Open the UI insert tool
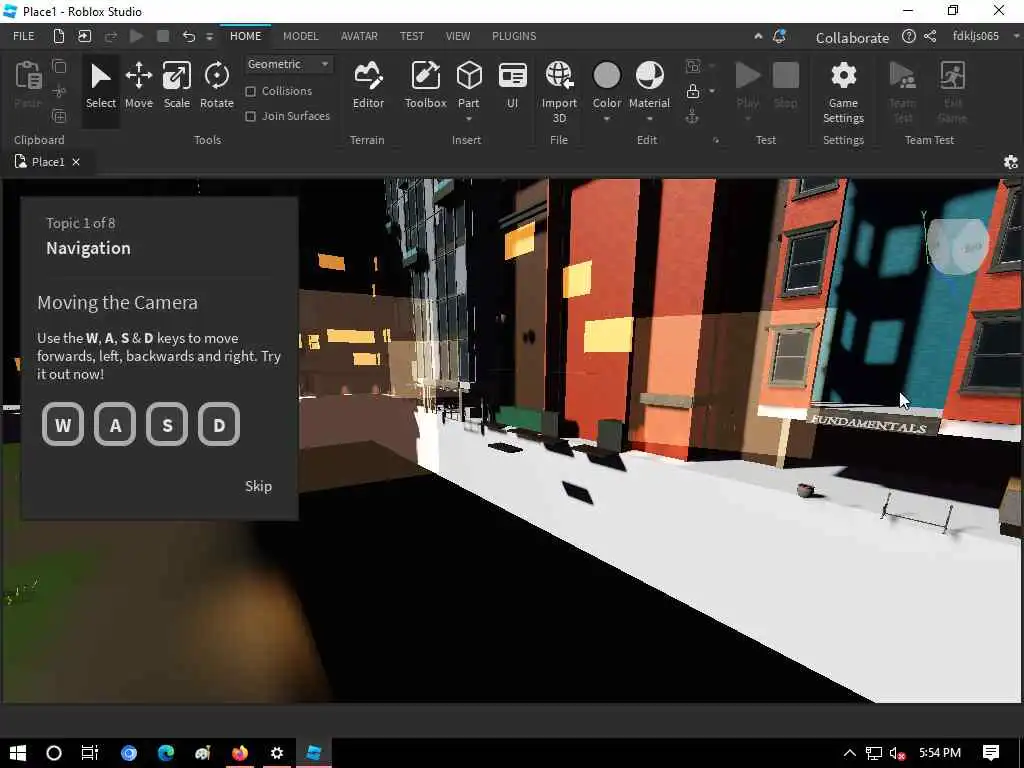Viewport: 1024px width, 768px height. pyautogui.click(x=513, y=86)
